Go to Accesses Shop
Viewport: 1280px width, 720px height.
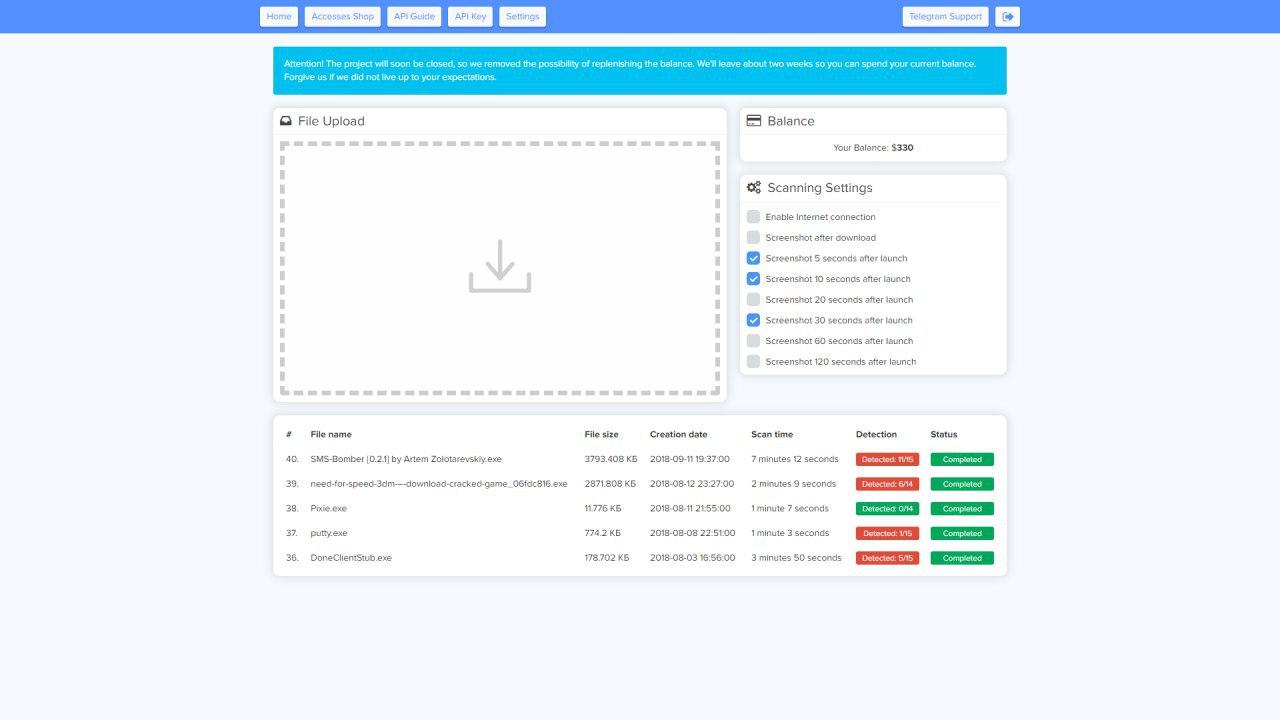343,17
